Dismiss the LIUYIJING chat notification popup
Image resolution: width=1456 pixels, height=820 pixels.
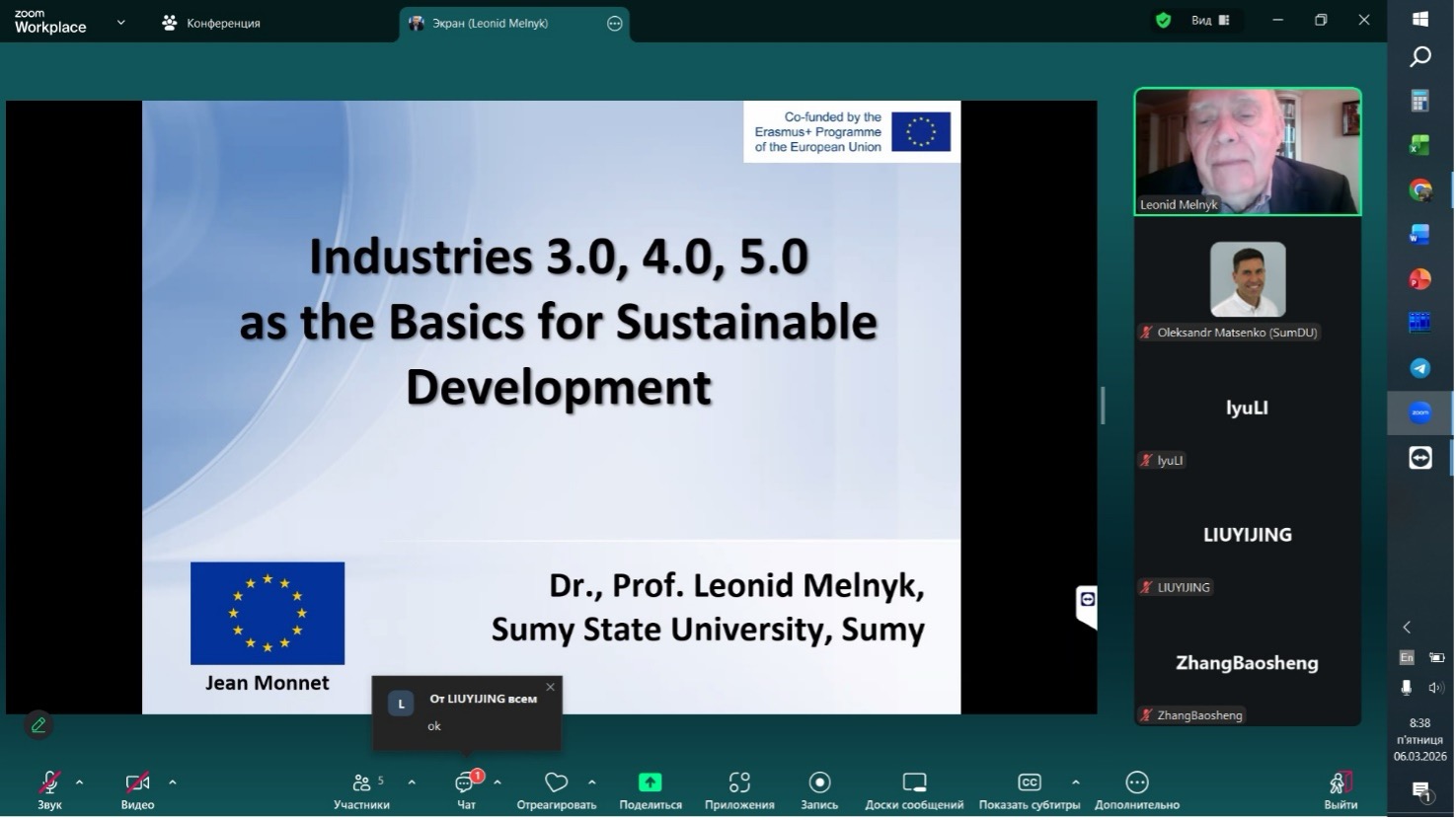551,688
